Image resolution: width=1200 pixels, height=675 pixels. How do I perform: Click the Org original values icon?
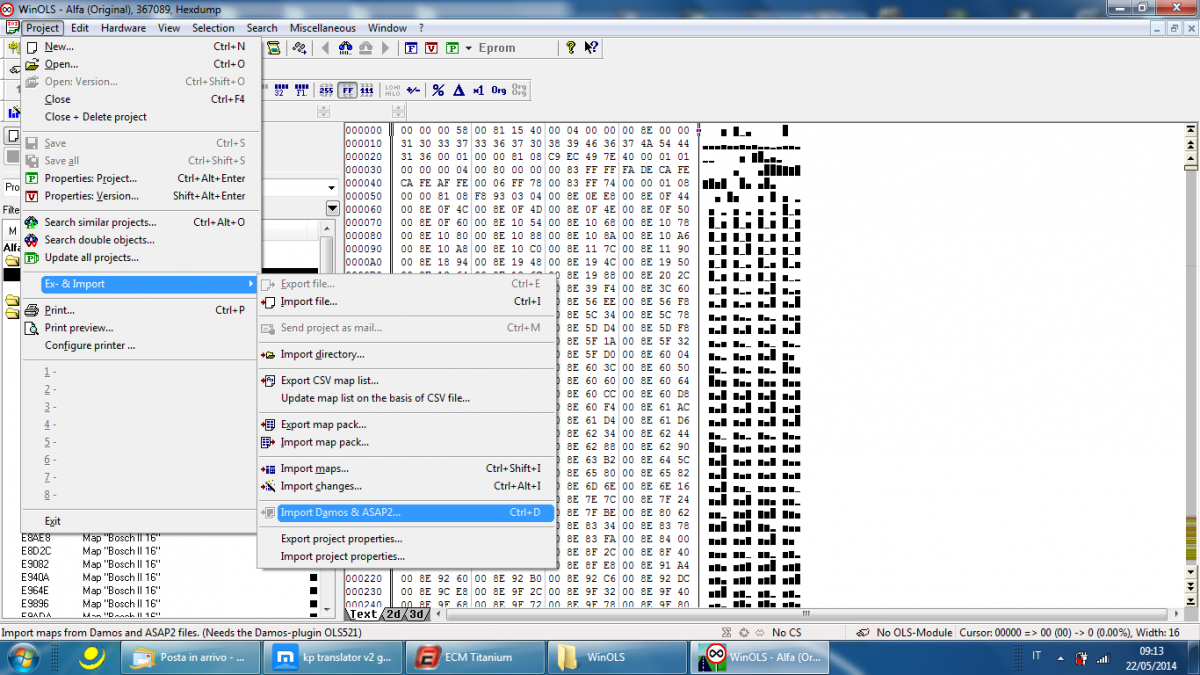click(x=498, y=90)
